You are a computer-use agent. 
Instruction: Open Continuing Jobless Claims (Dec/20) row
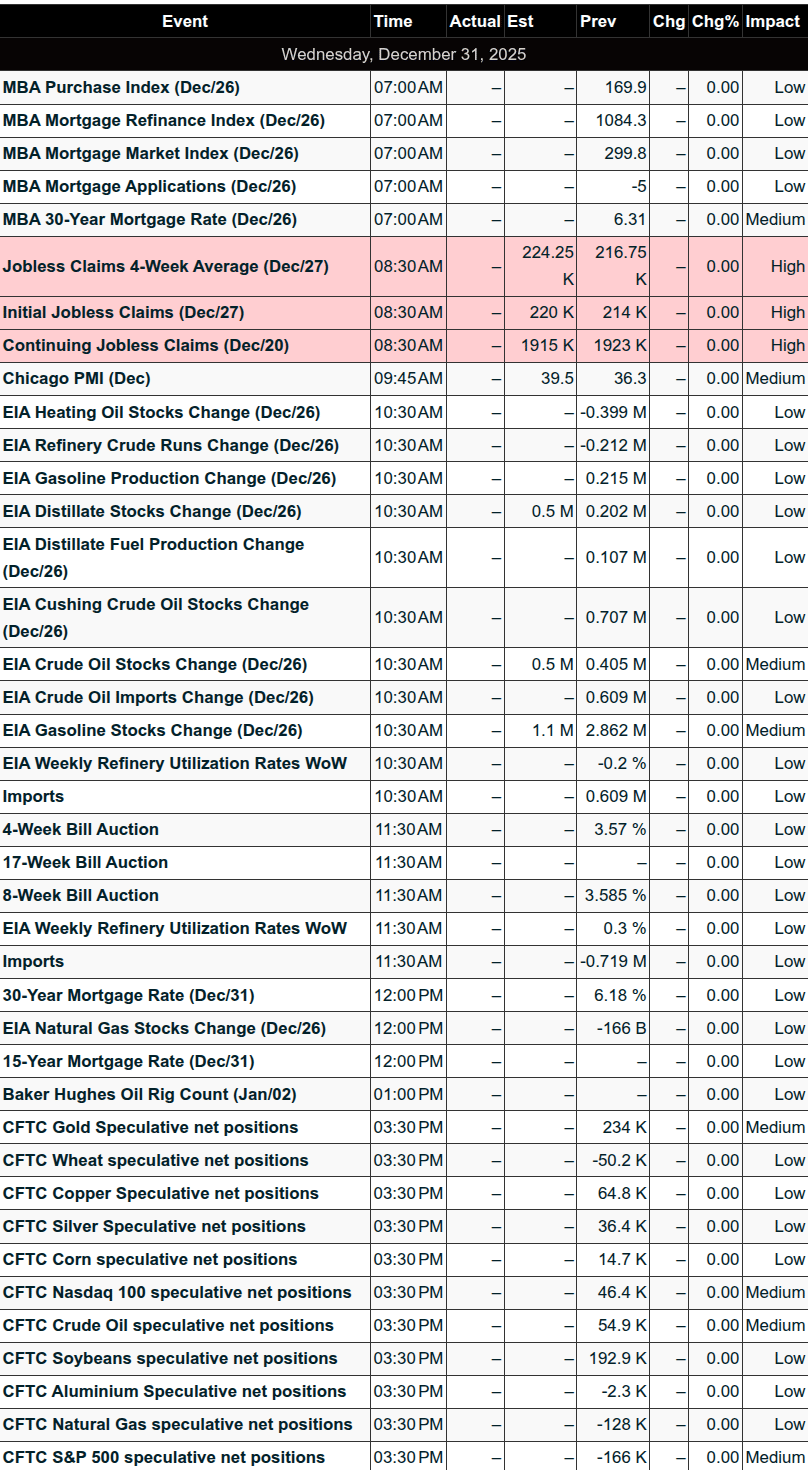pos(146,345)
